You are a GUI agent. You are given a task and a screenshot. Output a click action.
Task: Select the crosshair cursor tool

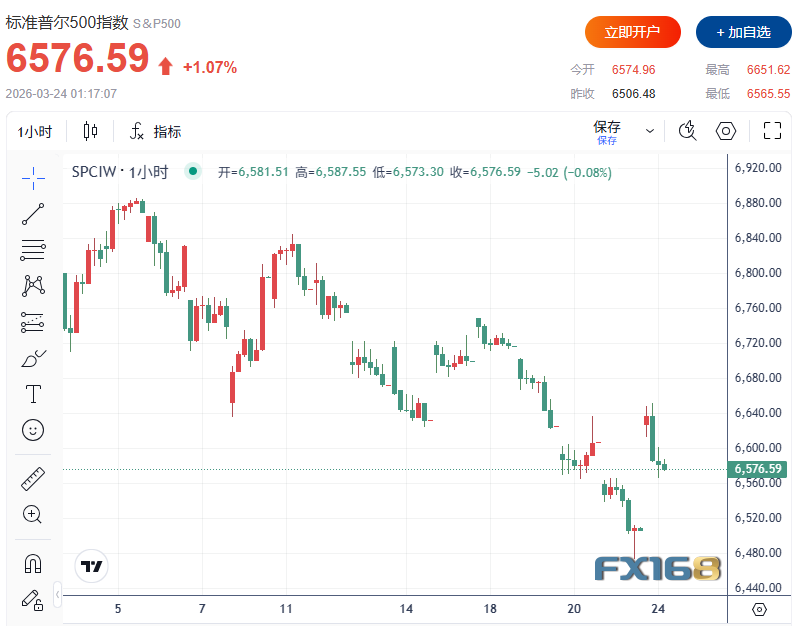click(33, 178)
